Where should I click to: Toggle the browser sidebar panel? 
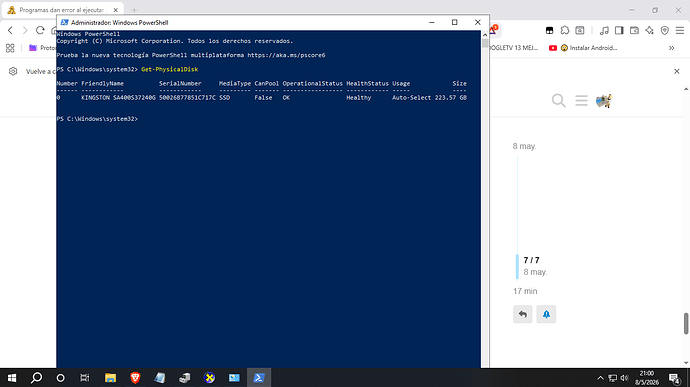(619, 30)
